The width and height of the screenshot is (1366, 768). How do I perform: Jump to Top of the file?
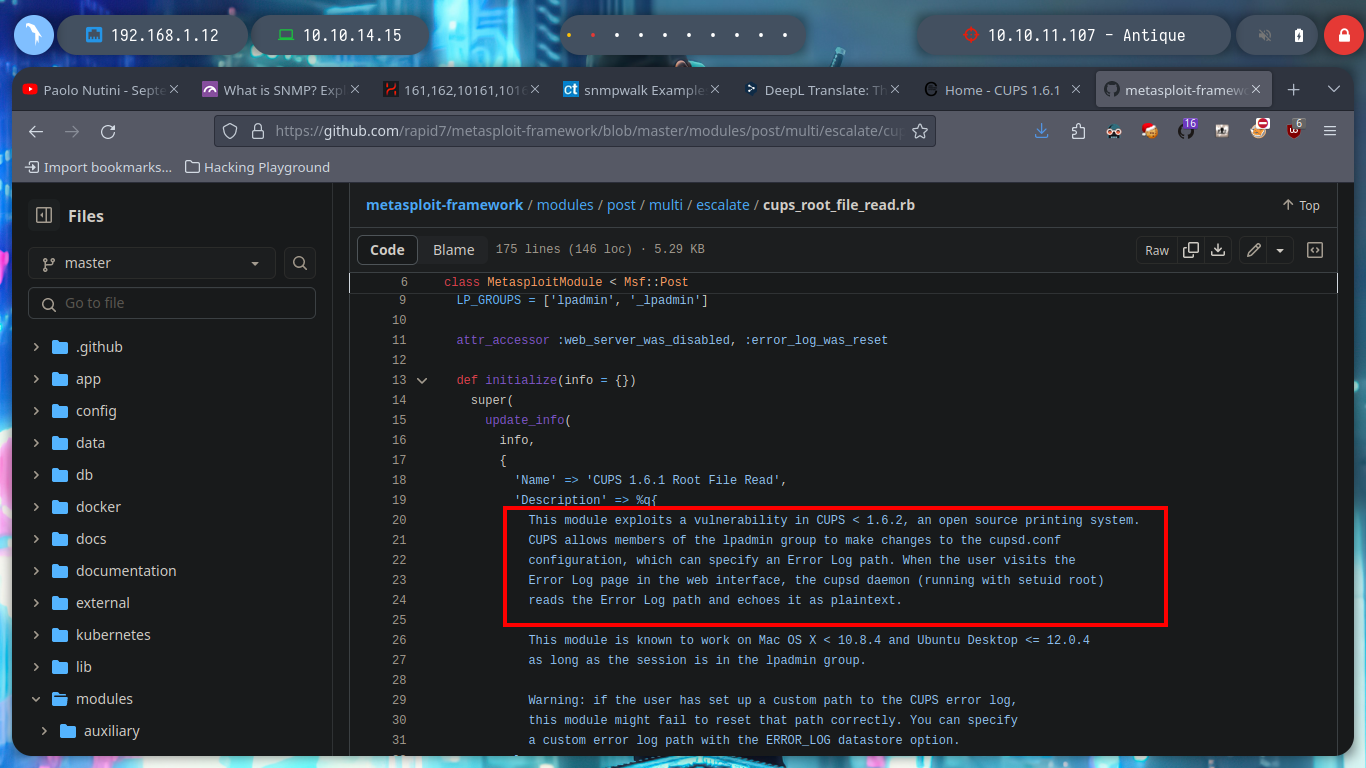(x=1301, y=205)
